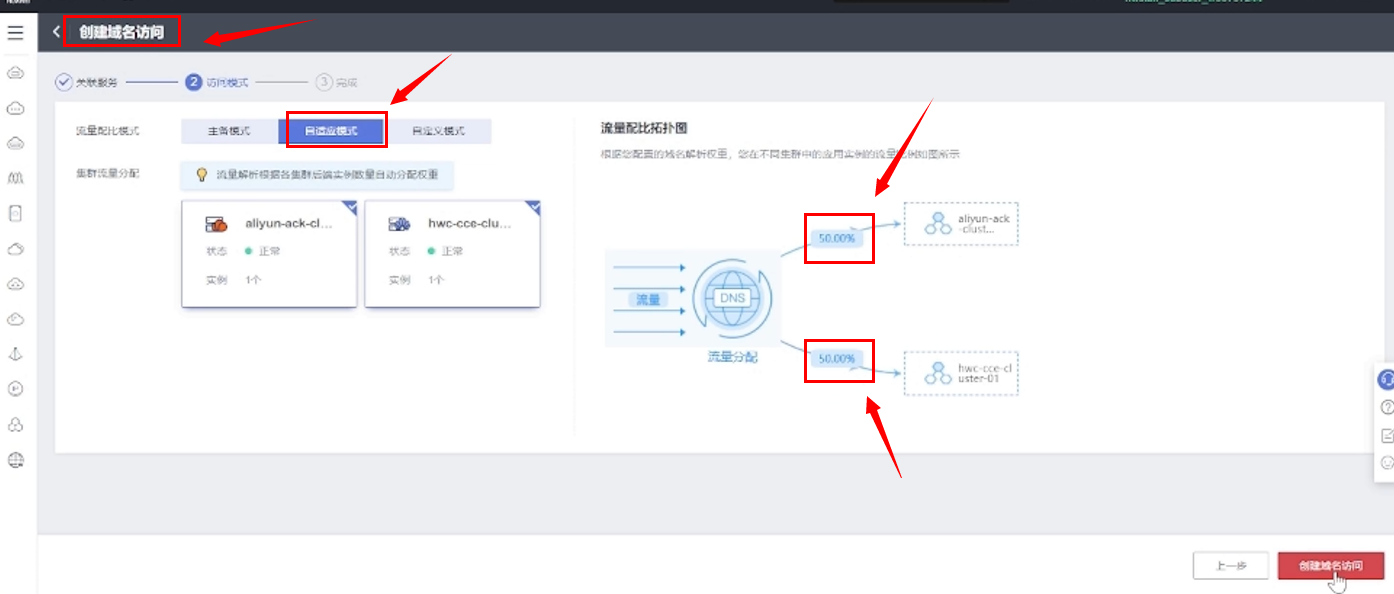Click the red 创建域名访问 button
The height and width of the screenshot is (594, 1394).
pos(1330,565)
